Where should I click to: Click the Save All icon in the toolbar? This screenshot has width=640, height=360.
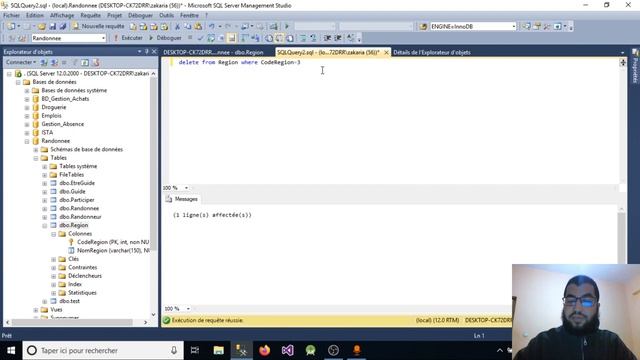pos(63,26)
